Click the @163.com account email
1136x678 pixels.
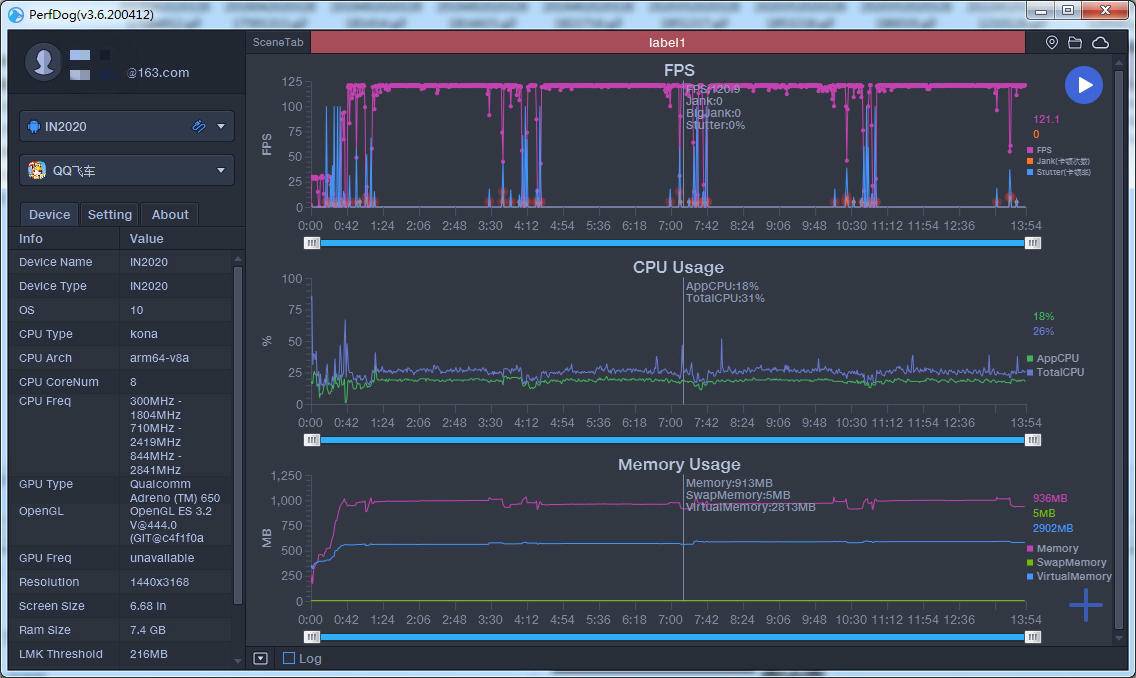click(158, 72)
